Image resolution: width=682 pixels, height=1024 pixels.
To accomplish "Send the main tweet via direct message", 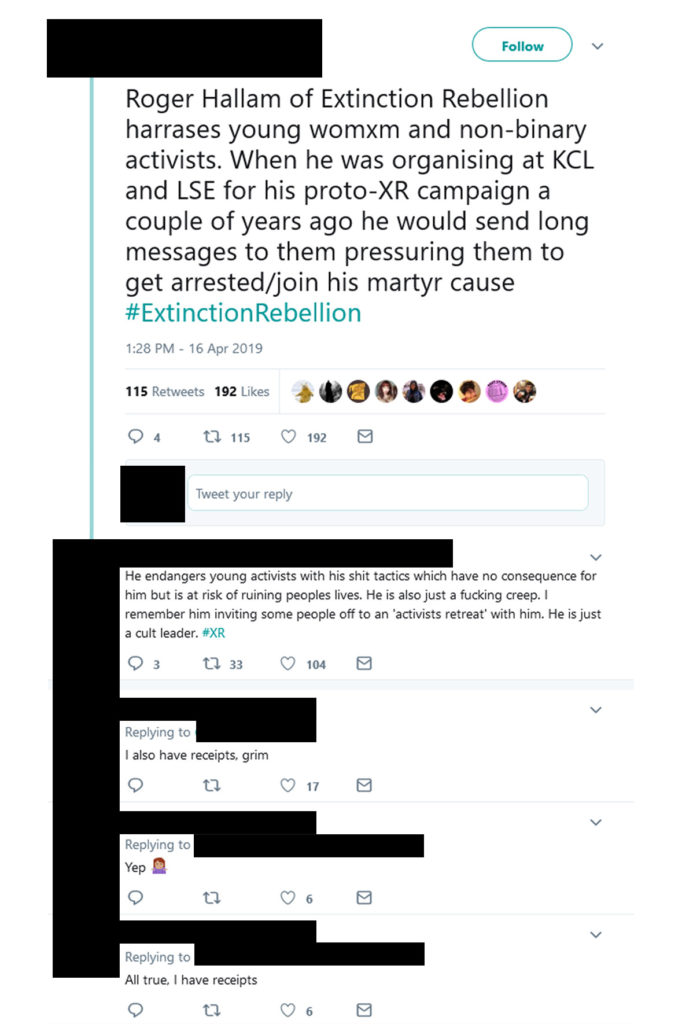I will [x=365, y=437].
